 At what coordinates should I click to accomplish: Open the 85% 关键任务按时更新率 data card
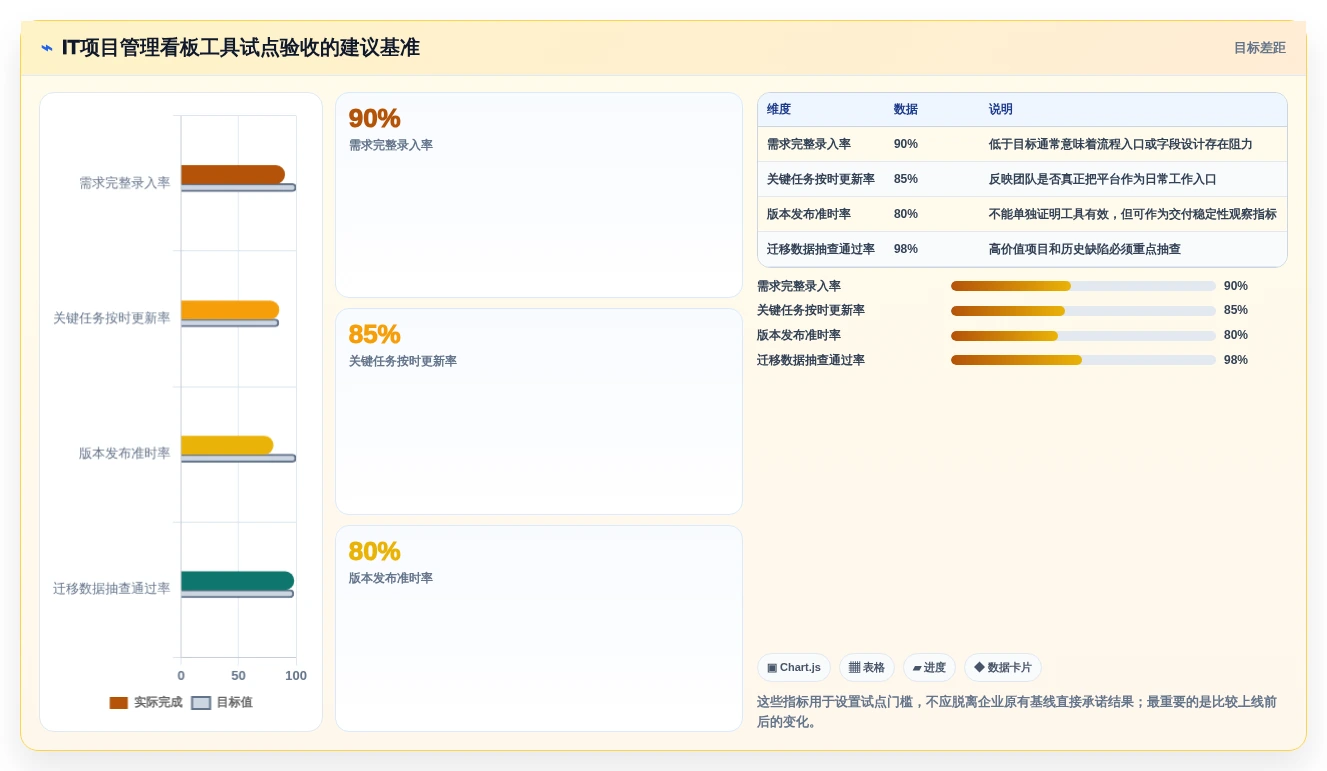coord(539,412)
